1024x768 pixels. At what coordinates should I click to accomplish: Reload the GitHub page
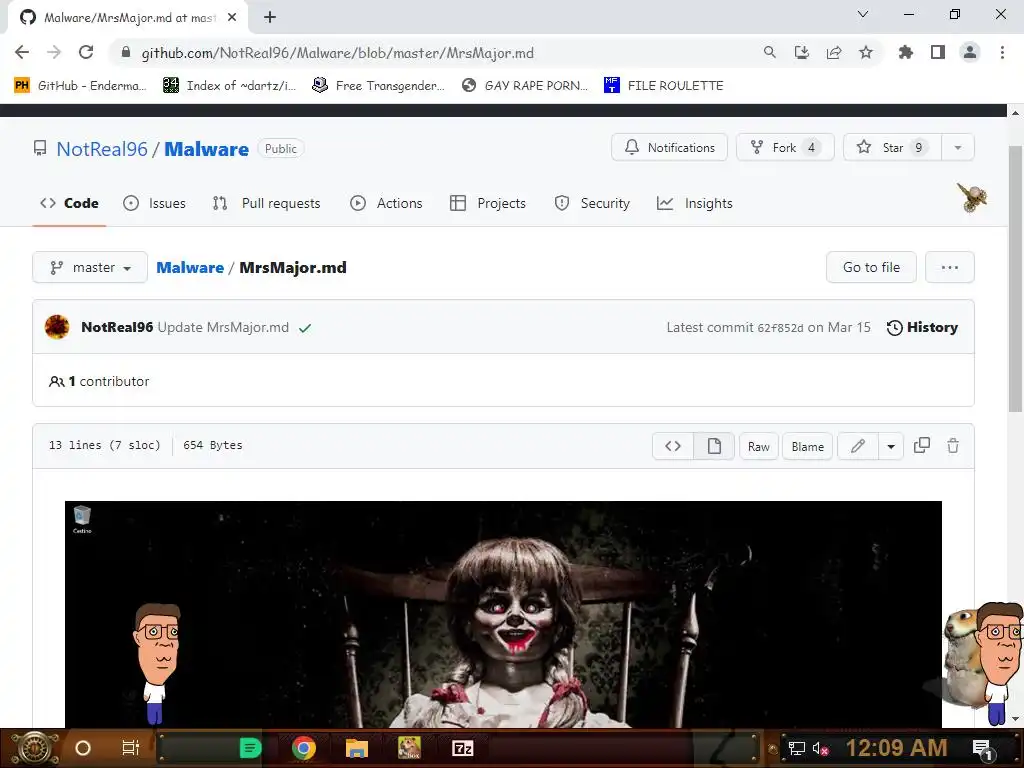tap(86, 52)
